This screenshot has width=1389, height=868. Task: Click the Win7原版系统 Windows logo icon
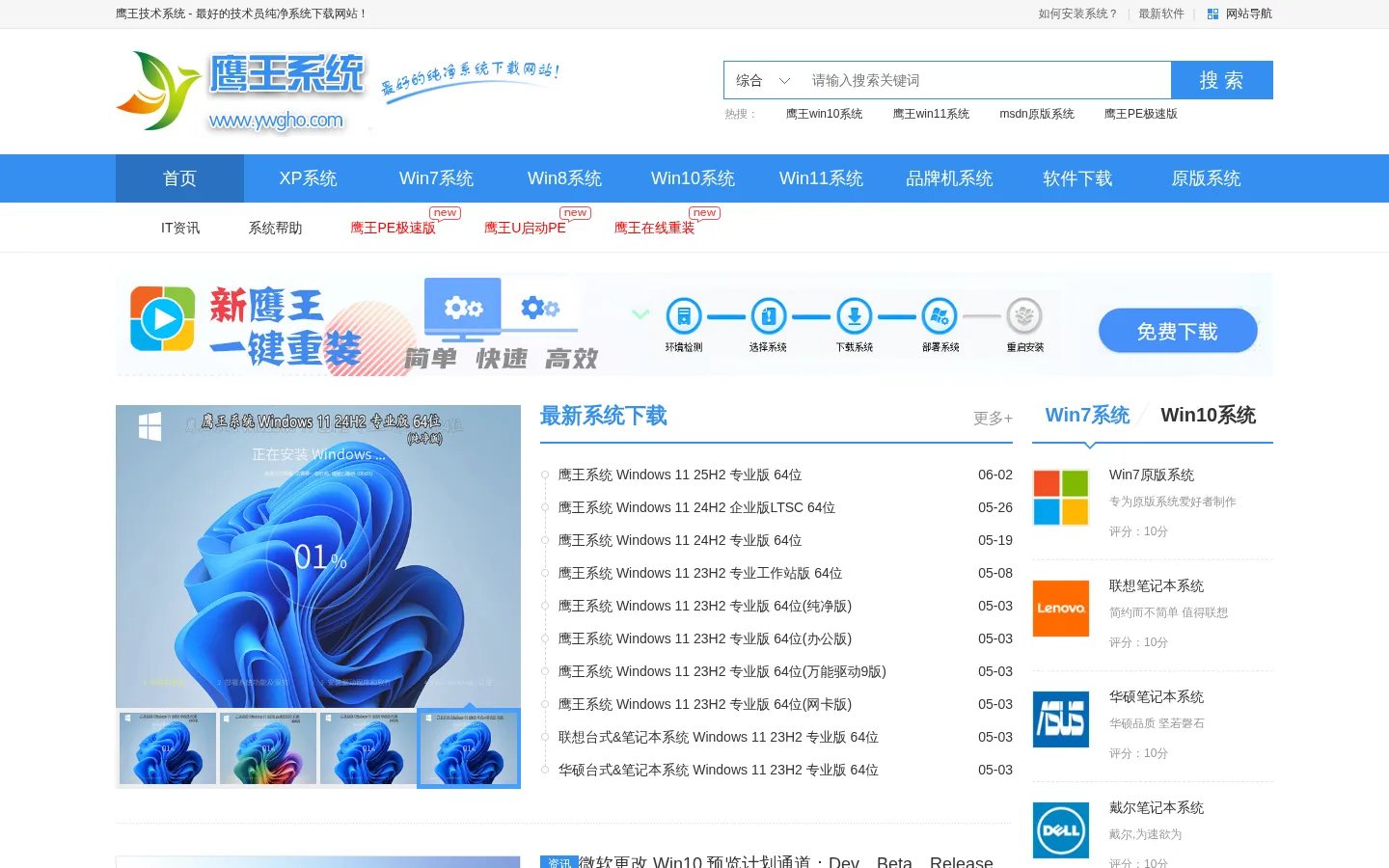1061,498
